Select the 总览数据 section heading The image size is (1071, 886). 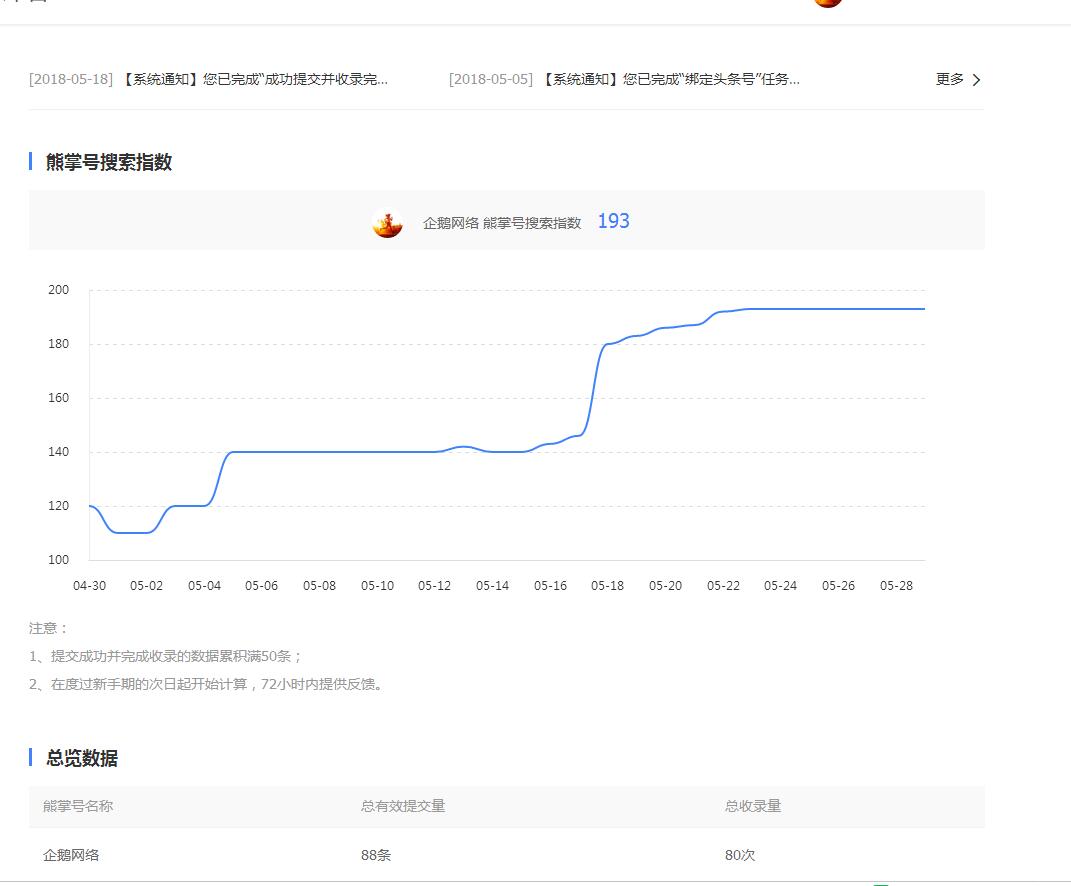tap(82, 759)
